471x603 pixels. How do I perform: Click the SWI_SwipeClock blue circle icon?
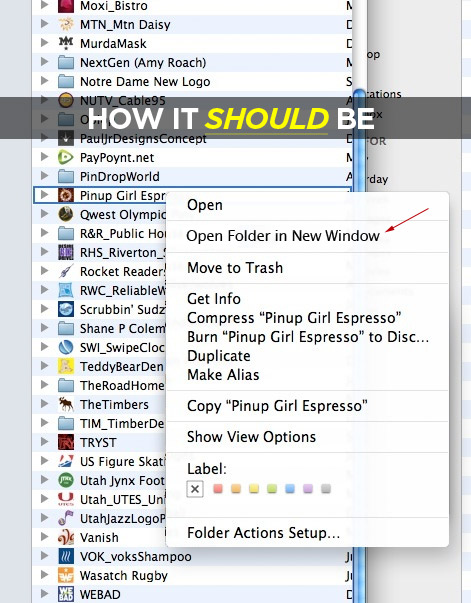tap(66, 347)
